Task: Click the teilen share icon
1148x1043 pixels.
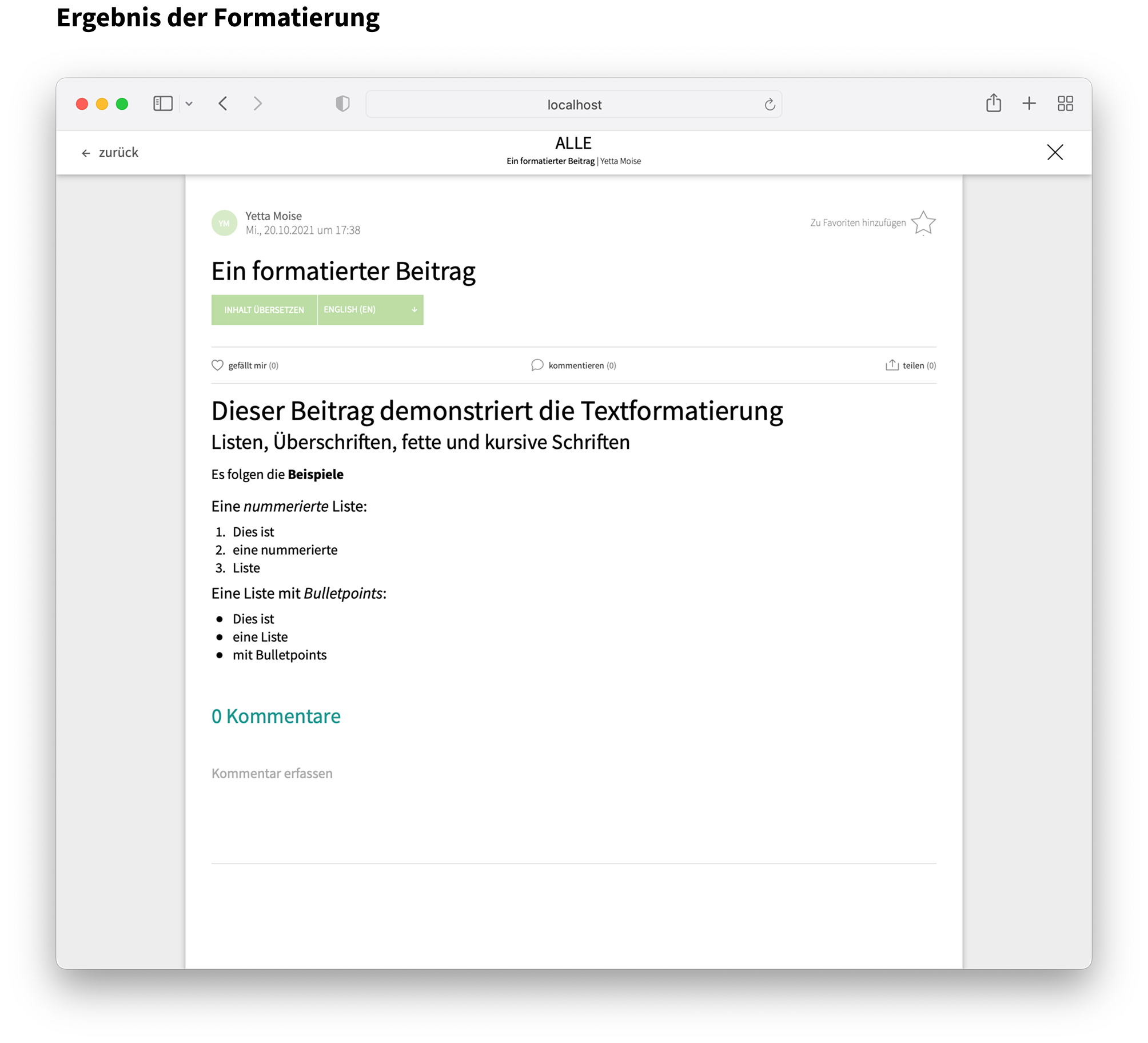Action: [892, 365]
